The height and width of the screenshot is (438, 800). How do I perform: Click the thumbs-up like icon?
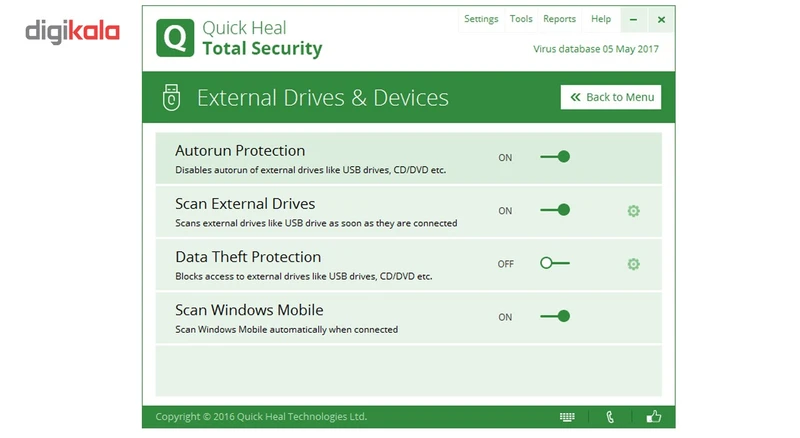click(x=654, y=417)
